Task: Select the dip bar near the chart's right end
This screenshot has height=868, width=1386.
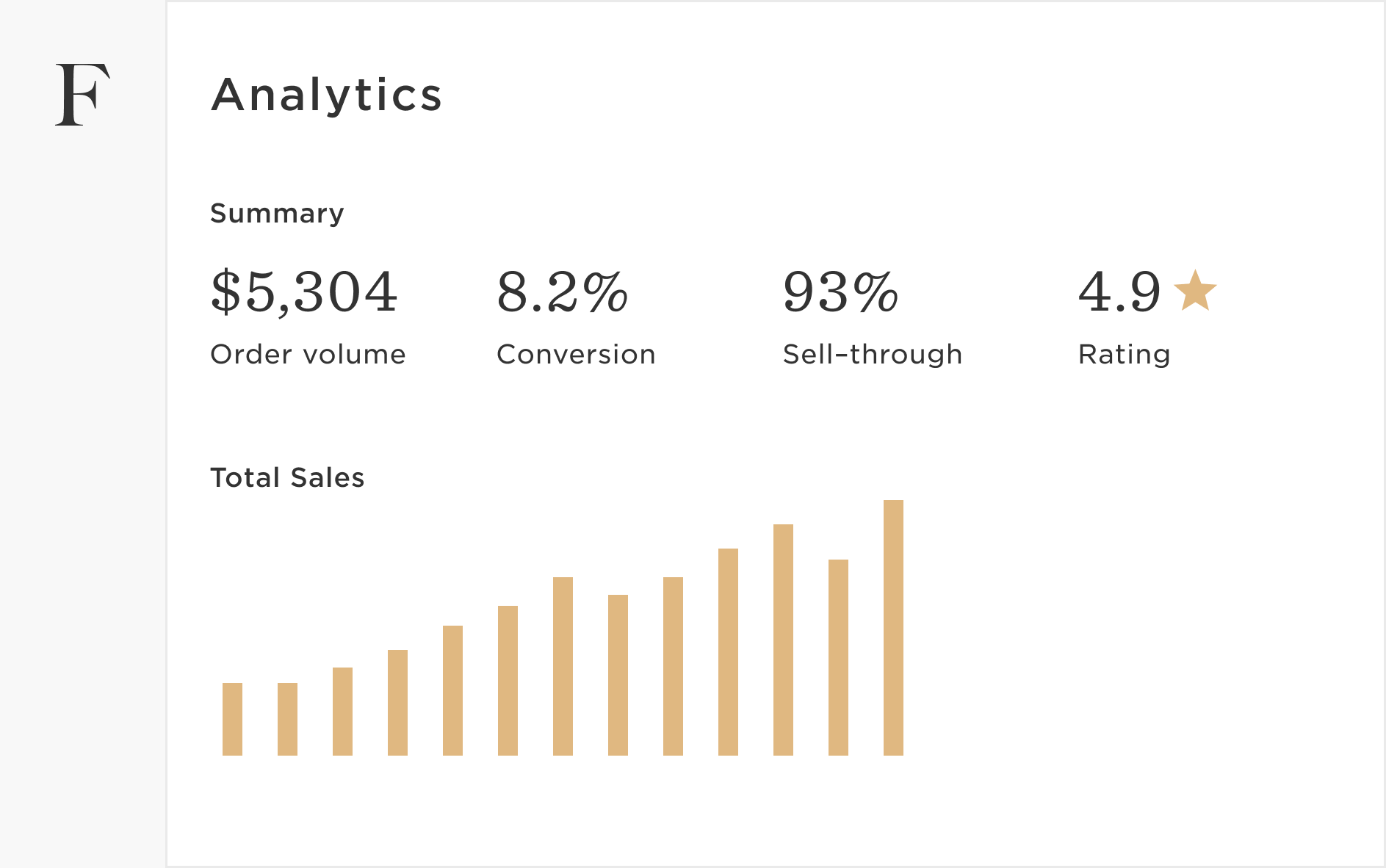Action: (x=838, y=657)
